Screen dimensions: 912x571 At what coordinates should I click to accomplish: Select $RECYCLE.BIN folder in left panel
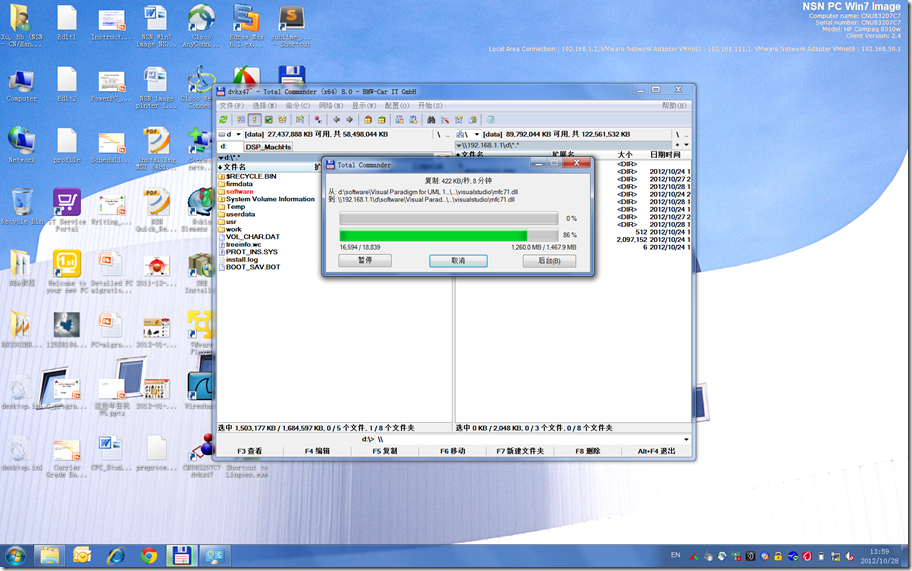click(251, 176)
